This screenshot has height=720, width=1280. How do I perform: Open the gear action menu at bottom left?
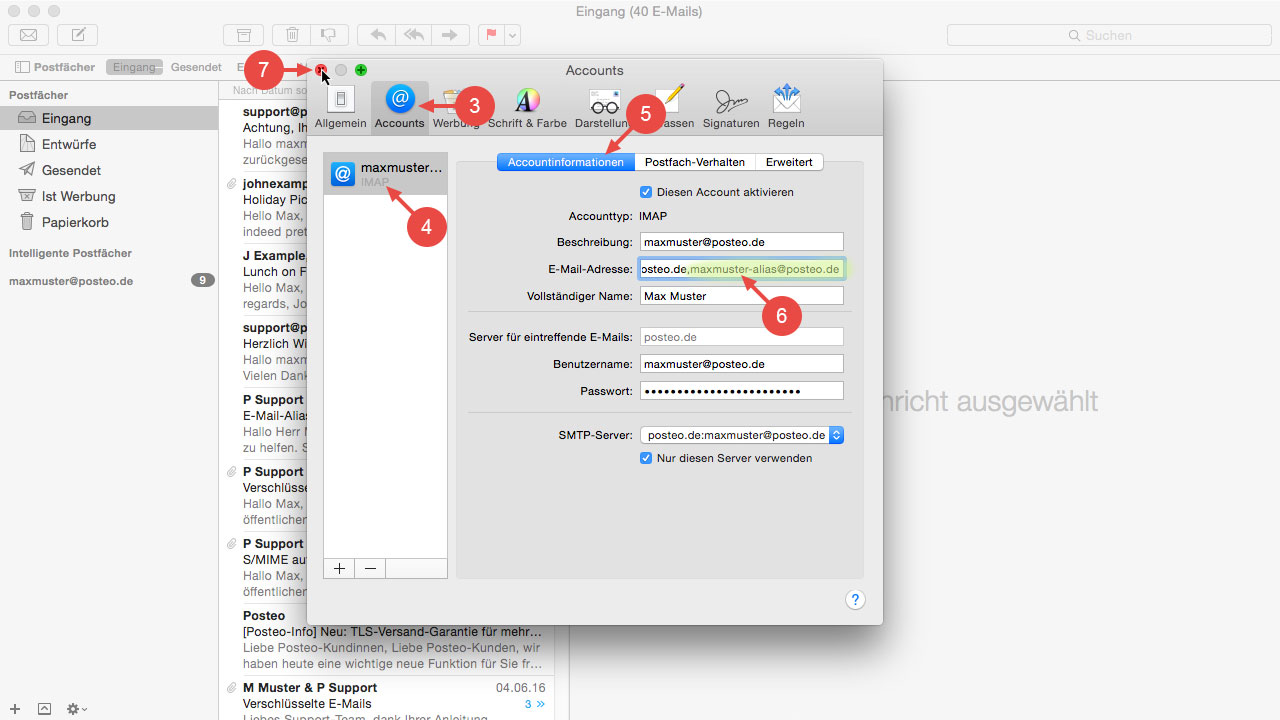click(76, 709)
